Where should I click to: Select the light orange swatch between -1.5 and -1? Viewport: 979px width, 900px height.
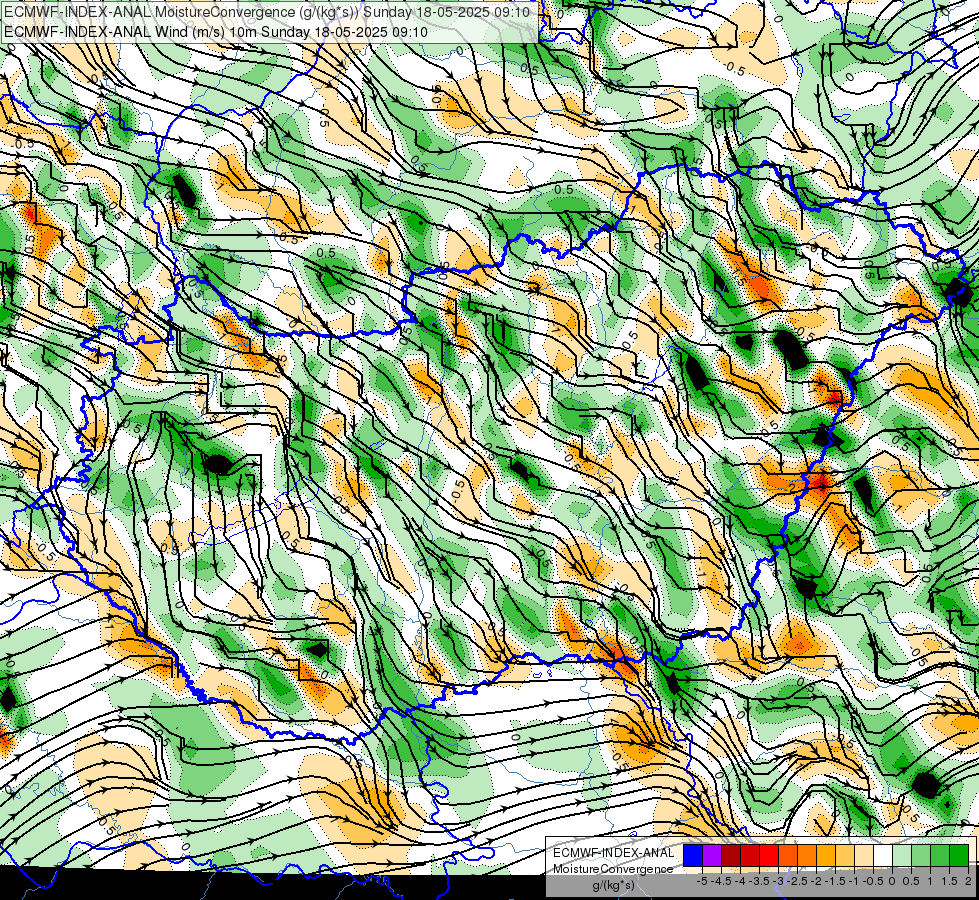click(845, 855)
